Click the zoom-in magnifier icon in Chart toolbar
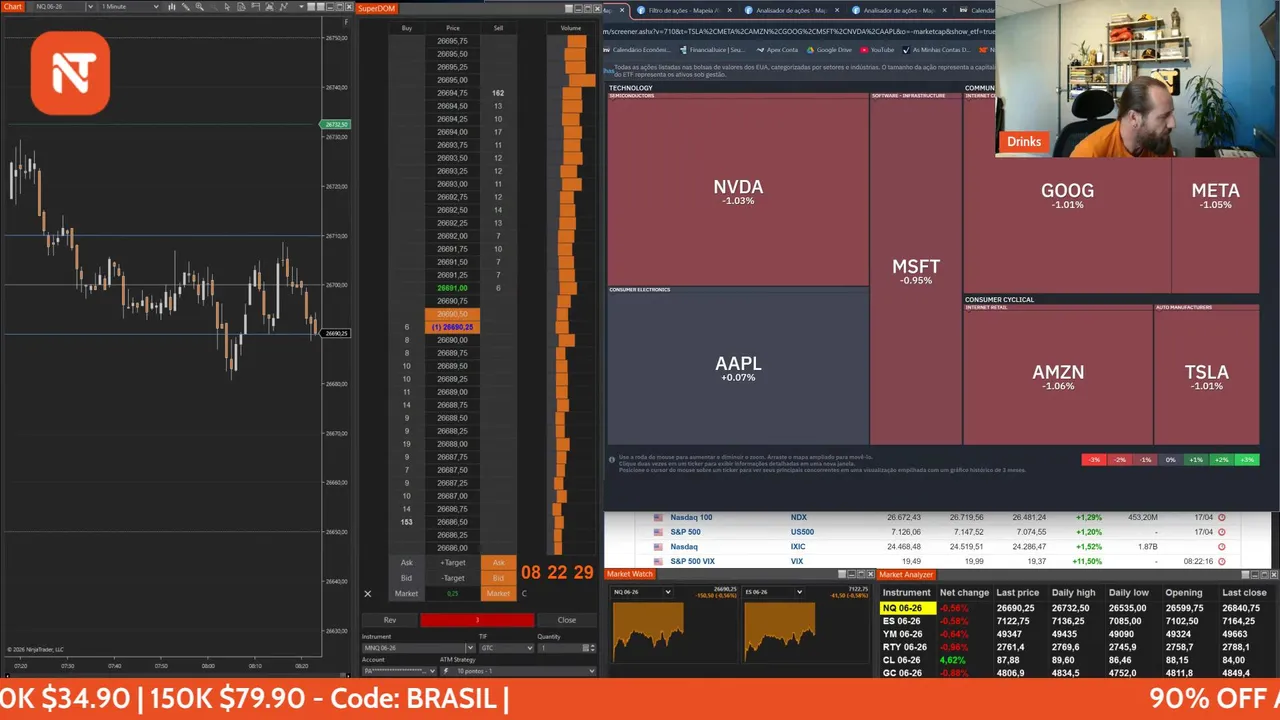This screenshot has width=1280, height=720. click(x=199, y=6)
